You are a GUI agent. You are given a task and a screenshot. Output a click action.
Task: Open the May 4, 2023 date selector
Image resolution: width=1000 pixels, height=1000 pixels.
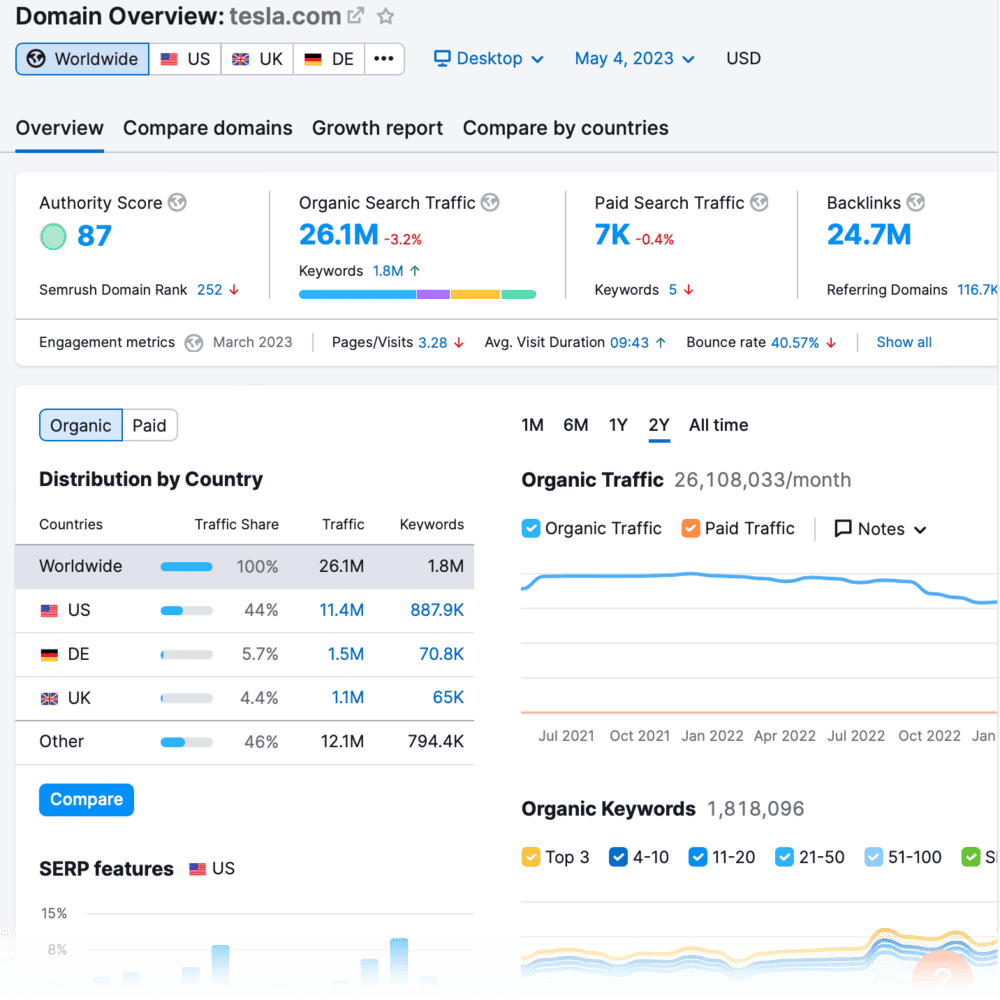click(632, 58)
